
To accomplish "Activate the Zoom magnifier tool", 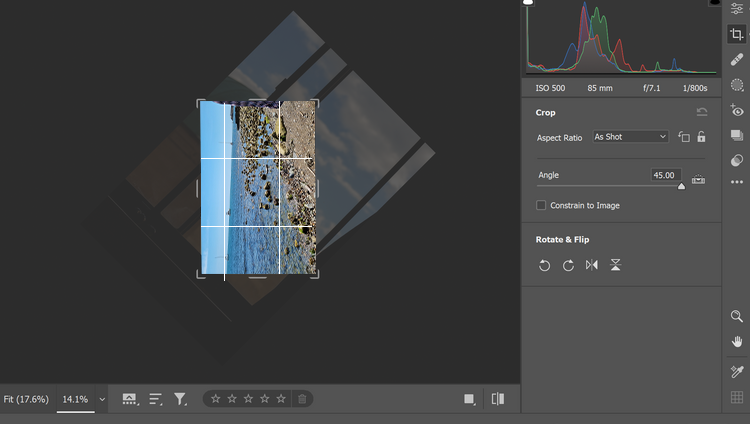I will tap(737, 316).
